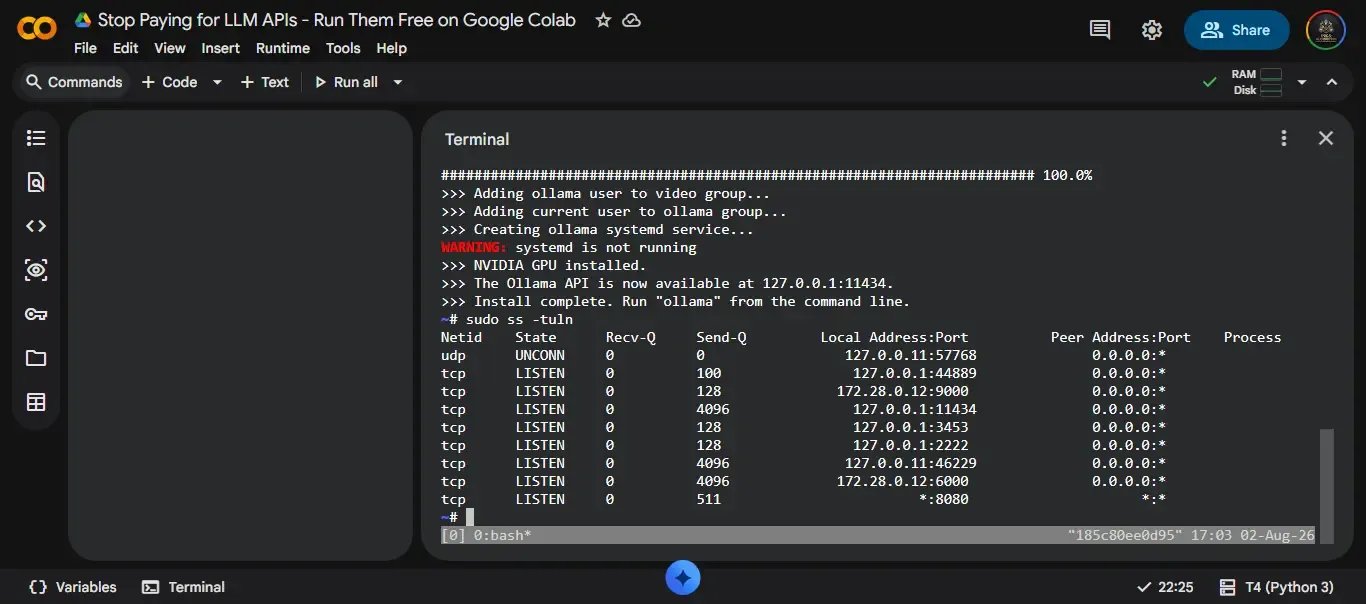Open the Terminal tab in bottom bar
This screenshot has width=1366, height=604.
coord(183,587)
